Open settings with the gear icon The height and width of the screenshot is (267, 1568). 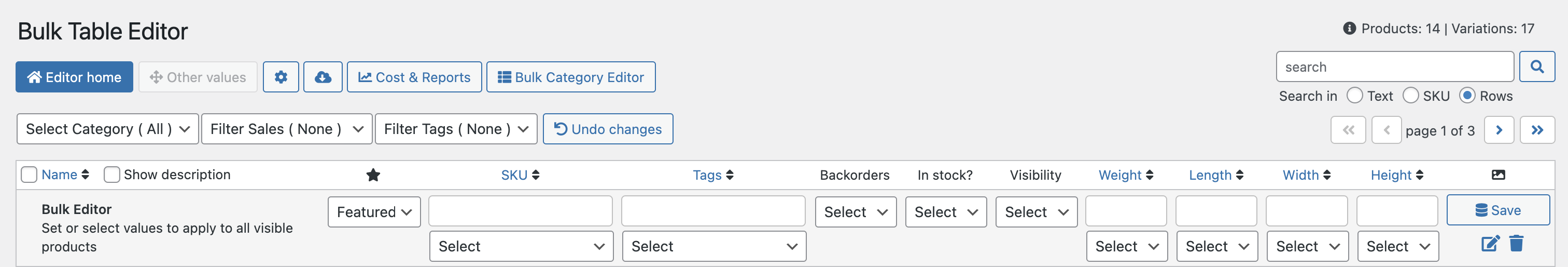tap(281, 77)
